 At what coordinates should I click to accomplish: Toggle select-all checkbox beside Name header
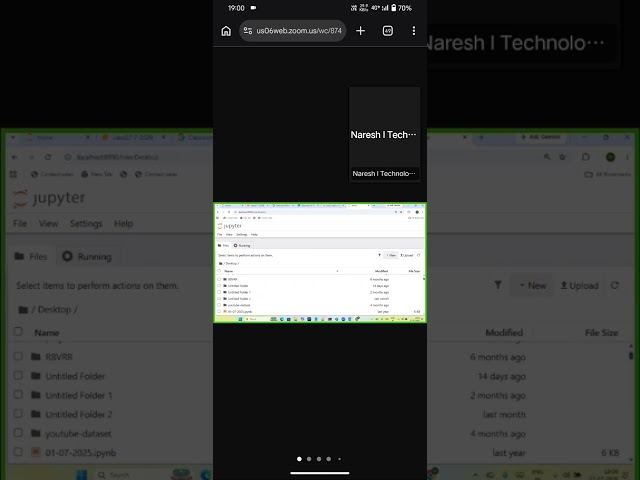pyautogui.click(x=18, y=331)
